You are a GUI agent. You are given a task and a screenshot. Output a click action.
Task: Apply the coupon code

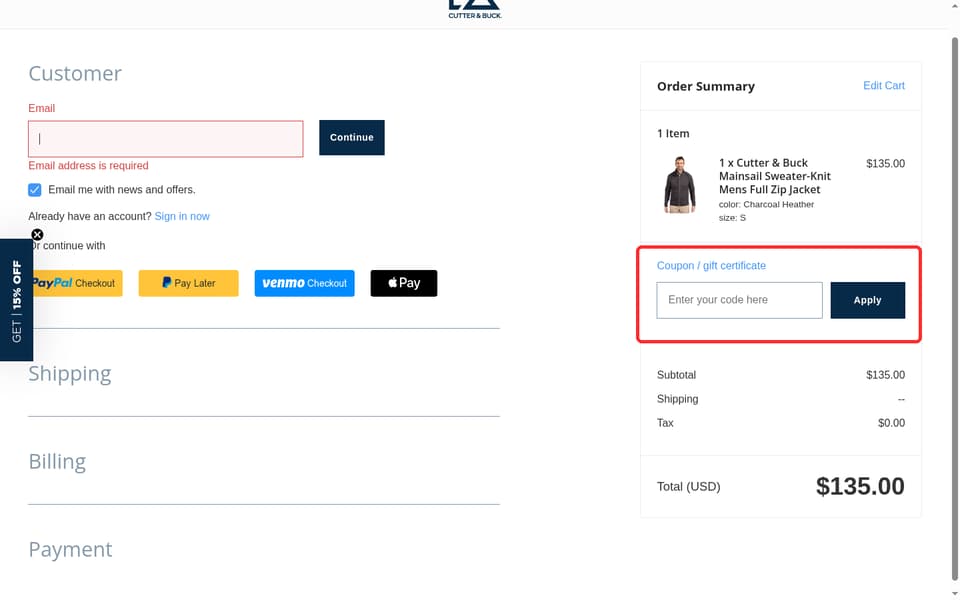click(x=867, y=300)
